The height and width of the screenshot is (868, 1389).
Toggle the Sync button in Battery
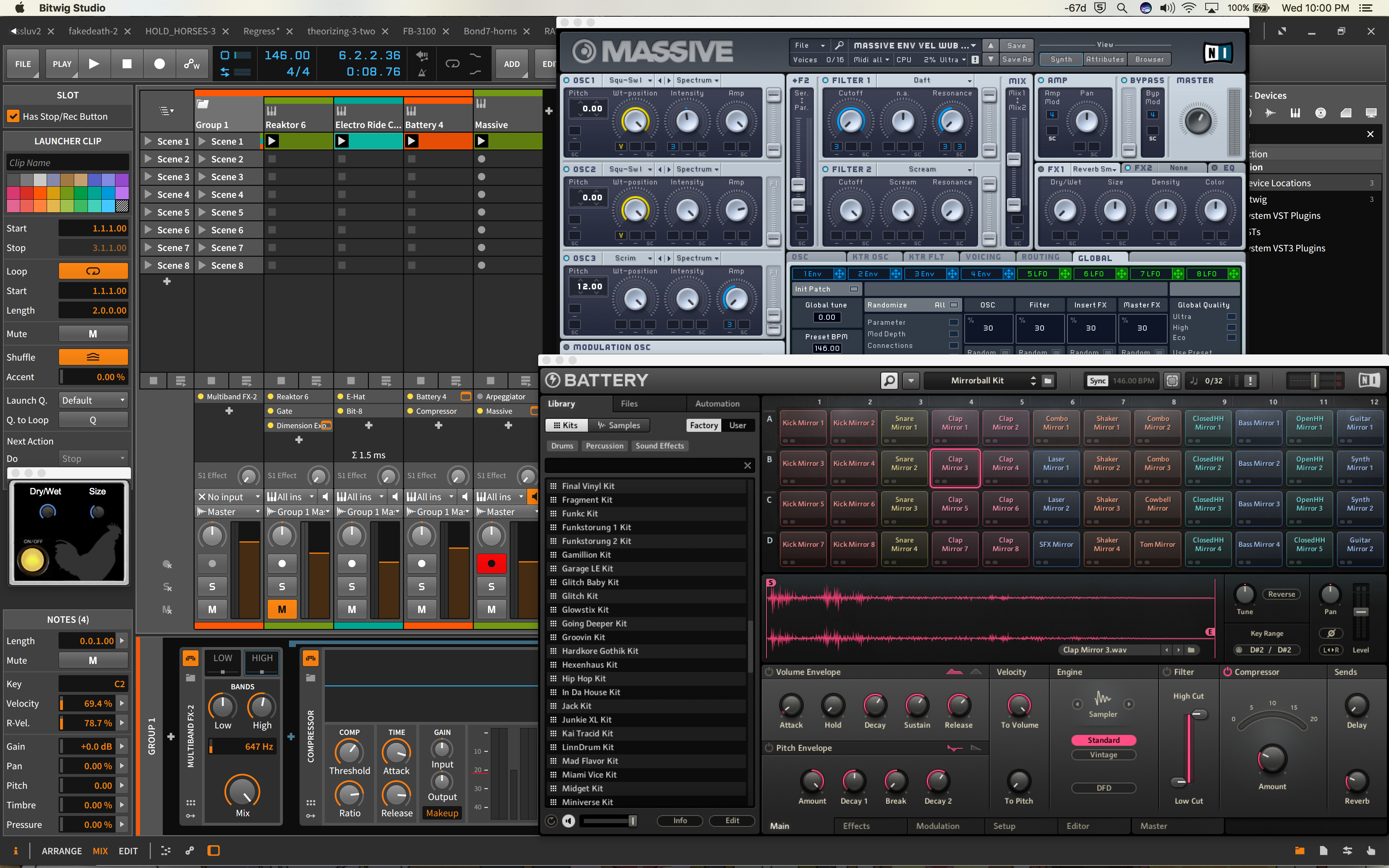[x=1097, y=380]
